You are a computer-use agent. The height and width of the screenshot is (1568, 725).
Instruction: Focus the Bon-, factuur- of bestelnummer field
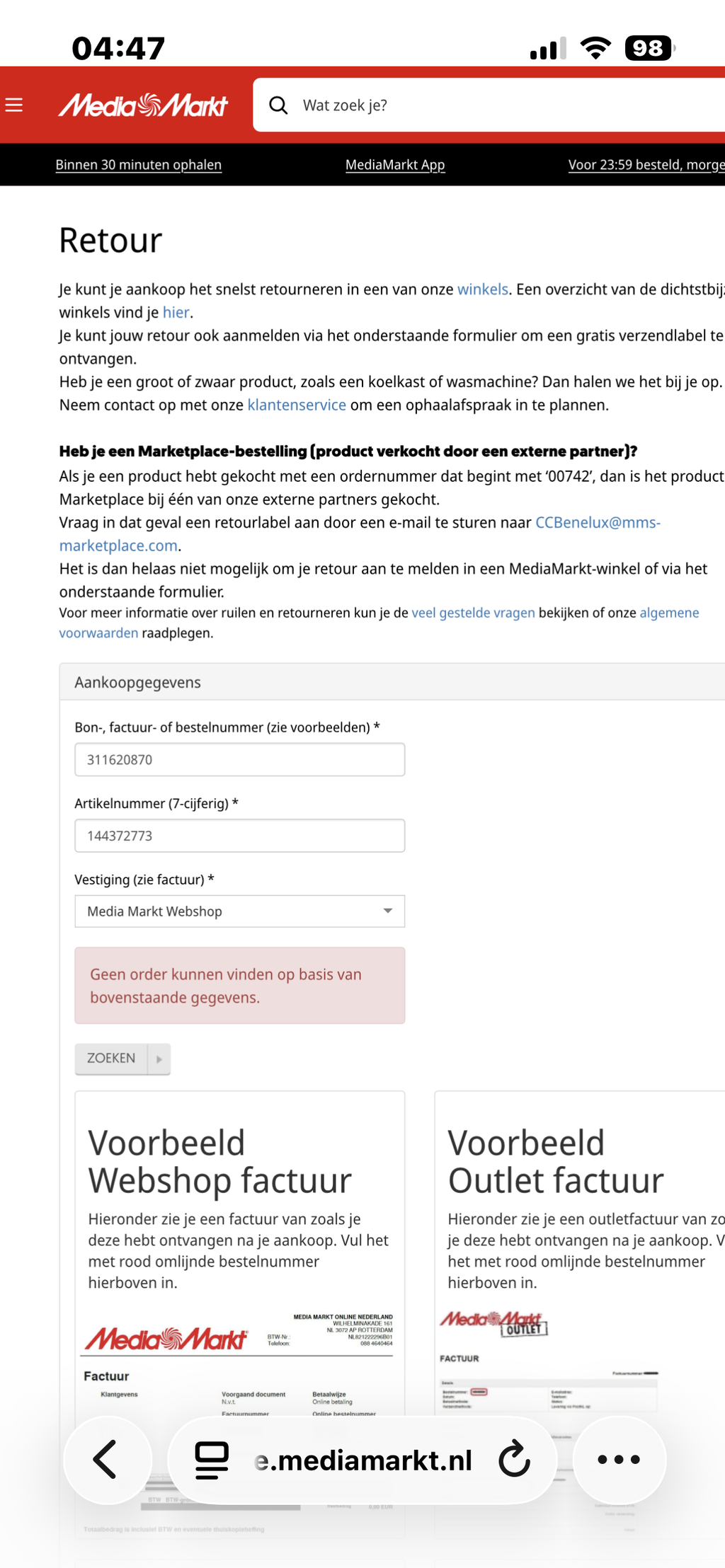point(240,760)
